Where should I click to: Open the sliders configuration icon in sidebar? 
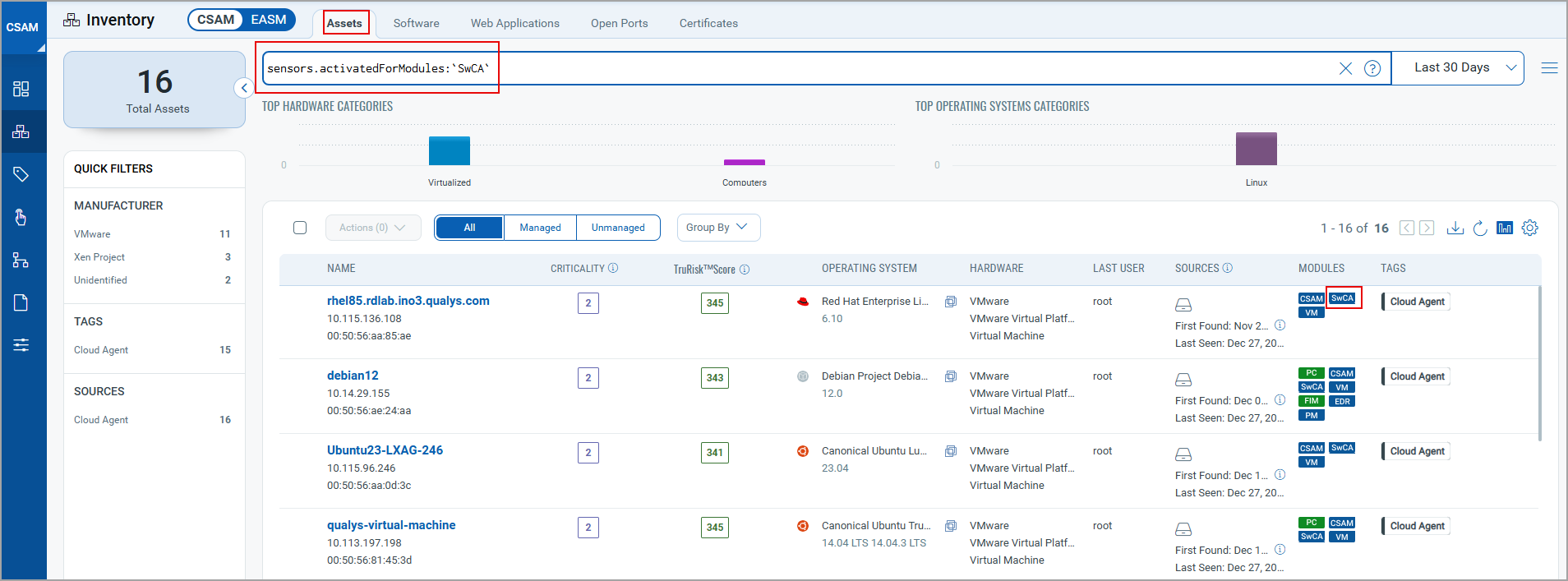coord(21,345)
